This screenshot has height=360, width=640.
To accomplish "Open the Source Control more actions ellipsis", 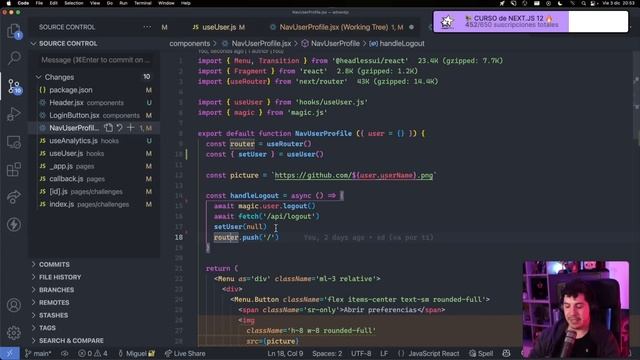I will pyautogui.click(x=147, y=27).
